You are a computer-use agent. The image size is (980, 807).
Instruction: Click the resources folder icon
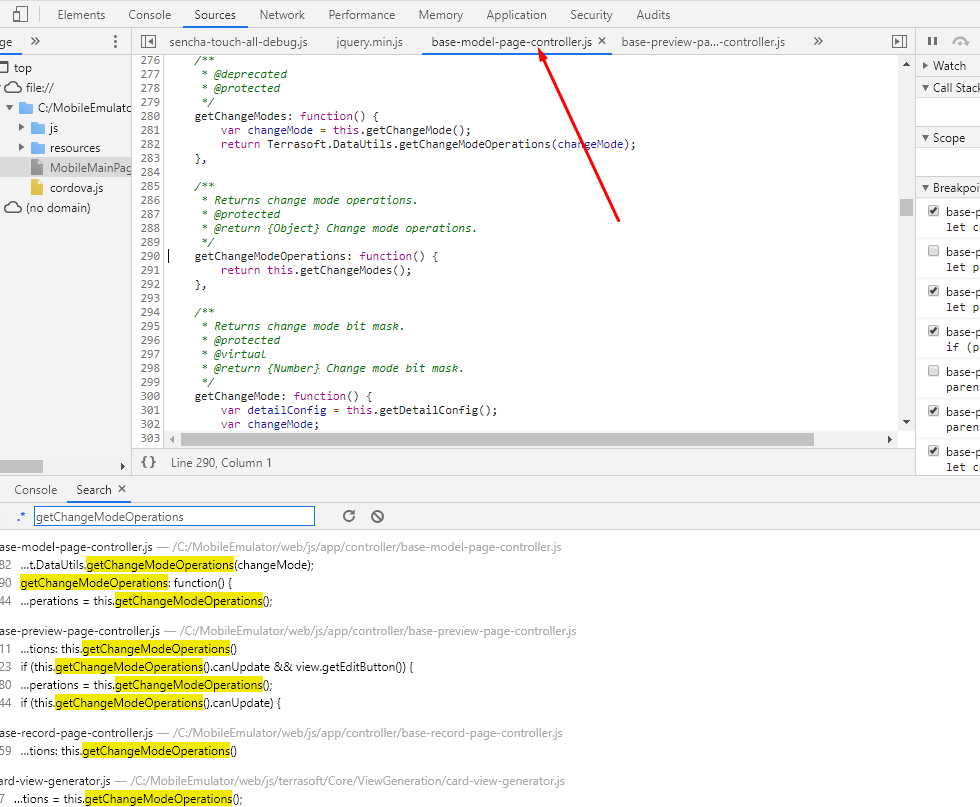click(38, 148)
